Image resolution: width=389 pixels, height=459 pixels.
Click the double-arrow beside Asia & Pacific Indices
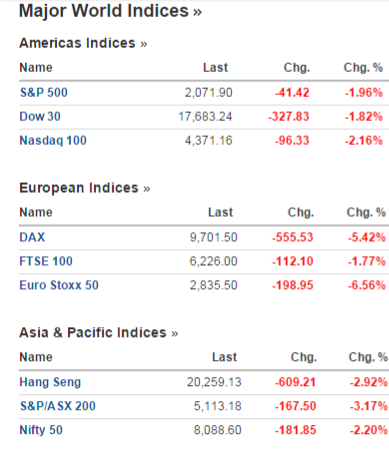click(175, 334)
